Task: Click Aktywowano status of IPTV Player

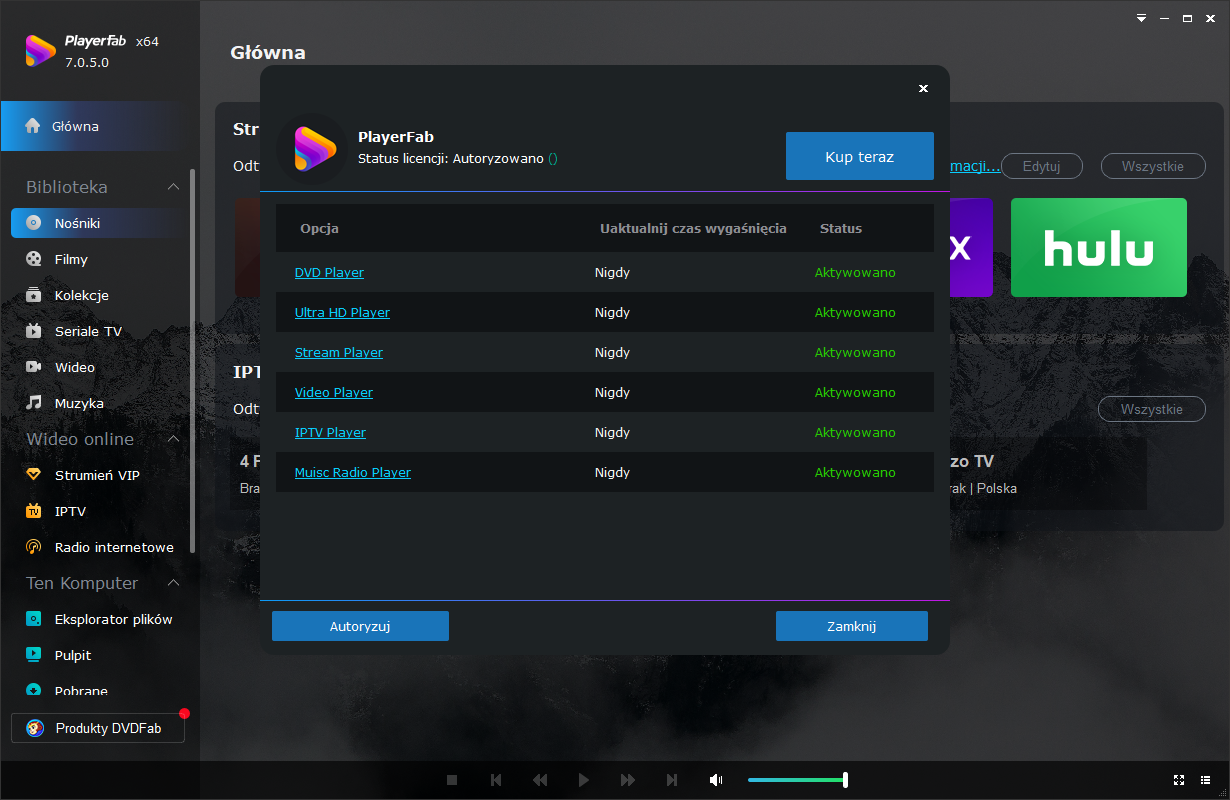Action: (x=855, y=432)
